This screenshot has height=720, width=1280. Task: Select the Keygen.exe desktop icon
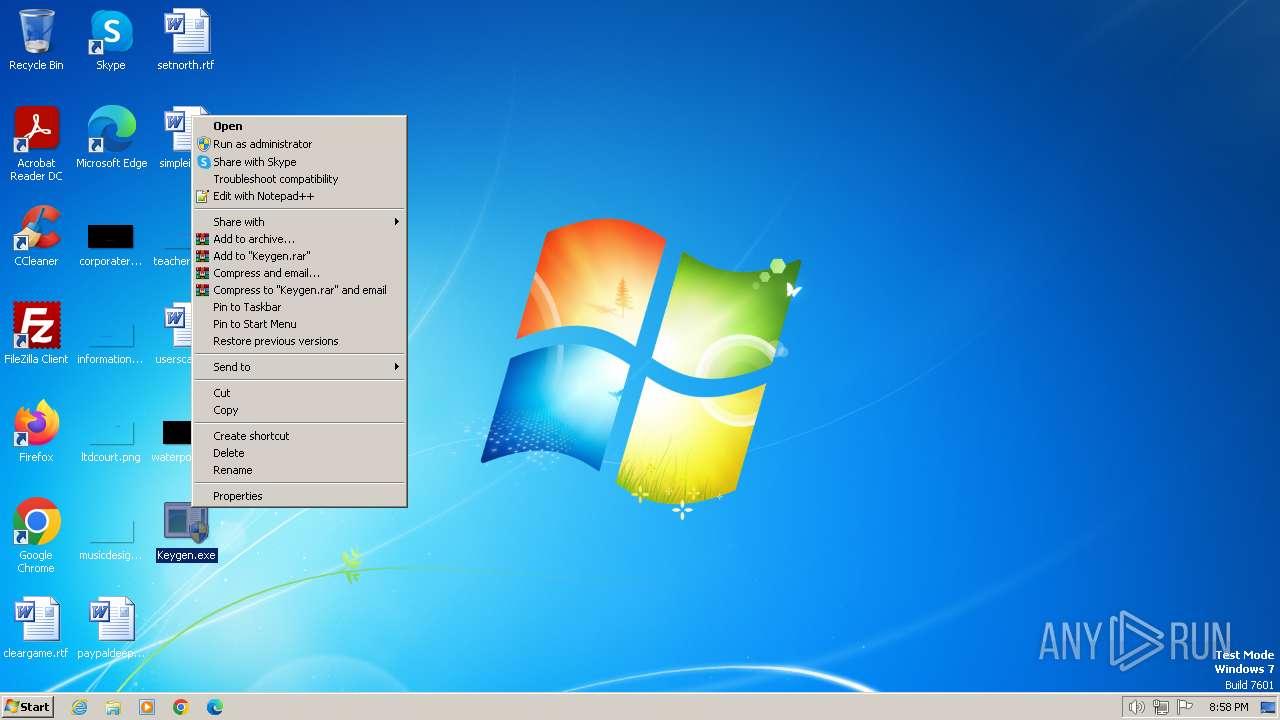[186, 531]
